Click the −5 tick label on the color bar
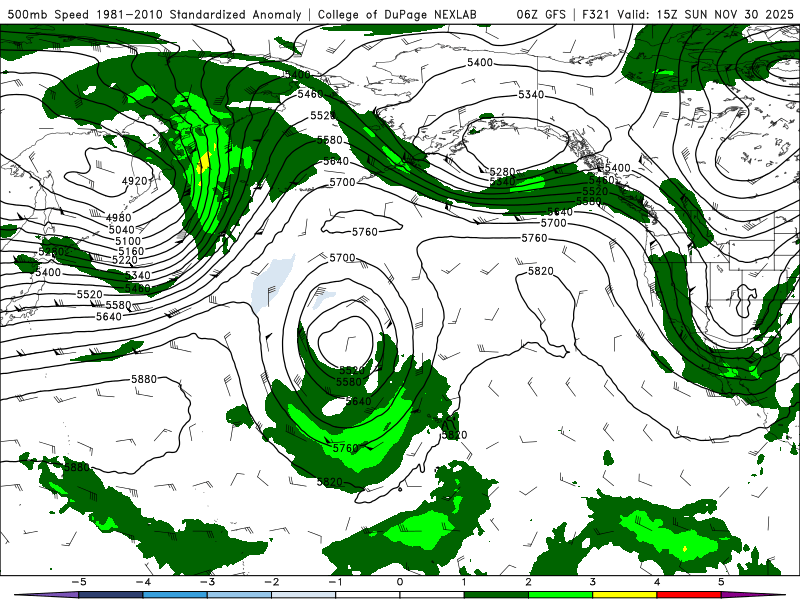The image size is (800, 600). coord(78,582)
